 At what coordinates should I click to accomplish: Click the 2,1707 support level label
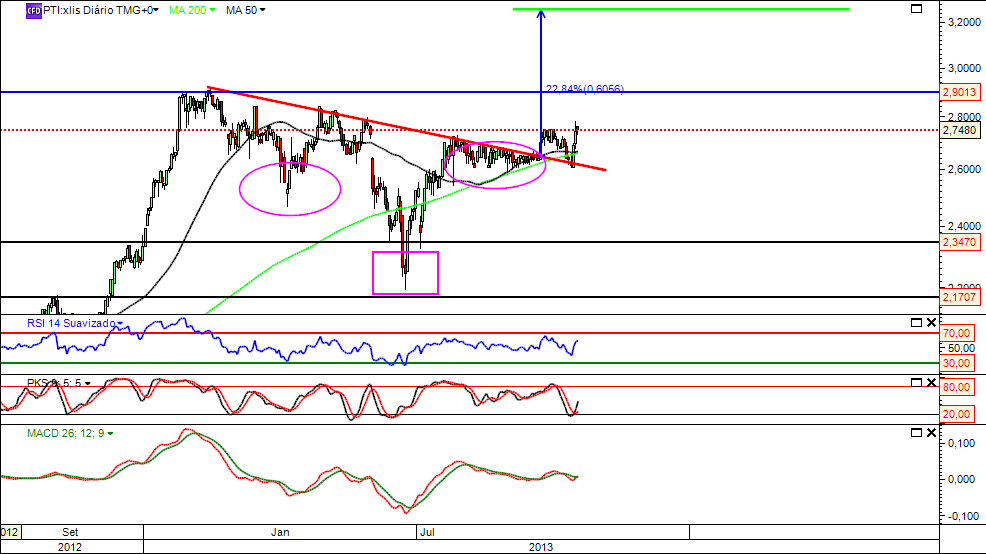[x=960, y=297]
